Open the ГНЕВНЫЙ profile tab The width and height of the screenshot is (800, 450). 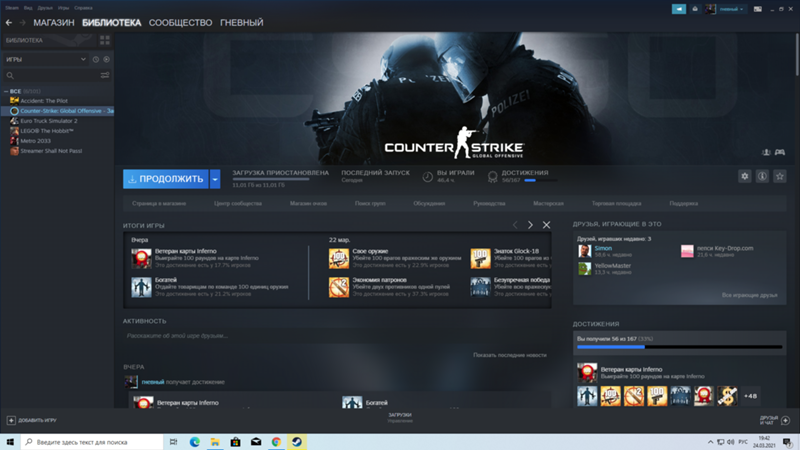tap(241, 22)
